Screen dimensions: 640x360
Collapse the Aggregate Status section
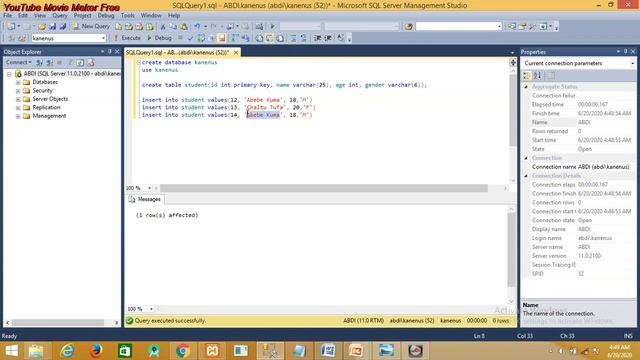(526, 87)
